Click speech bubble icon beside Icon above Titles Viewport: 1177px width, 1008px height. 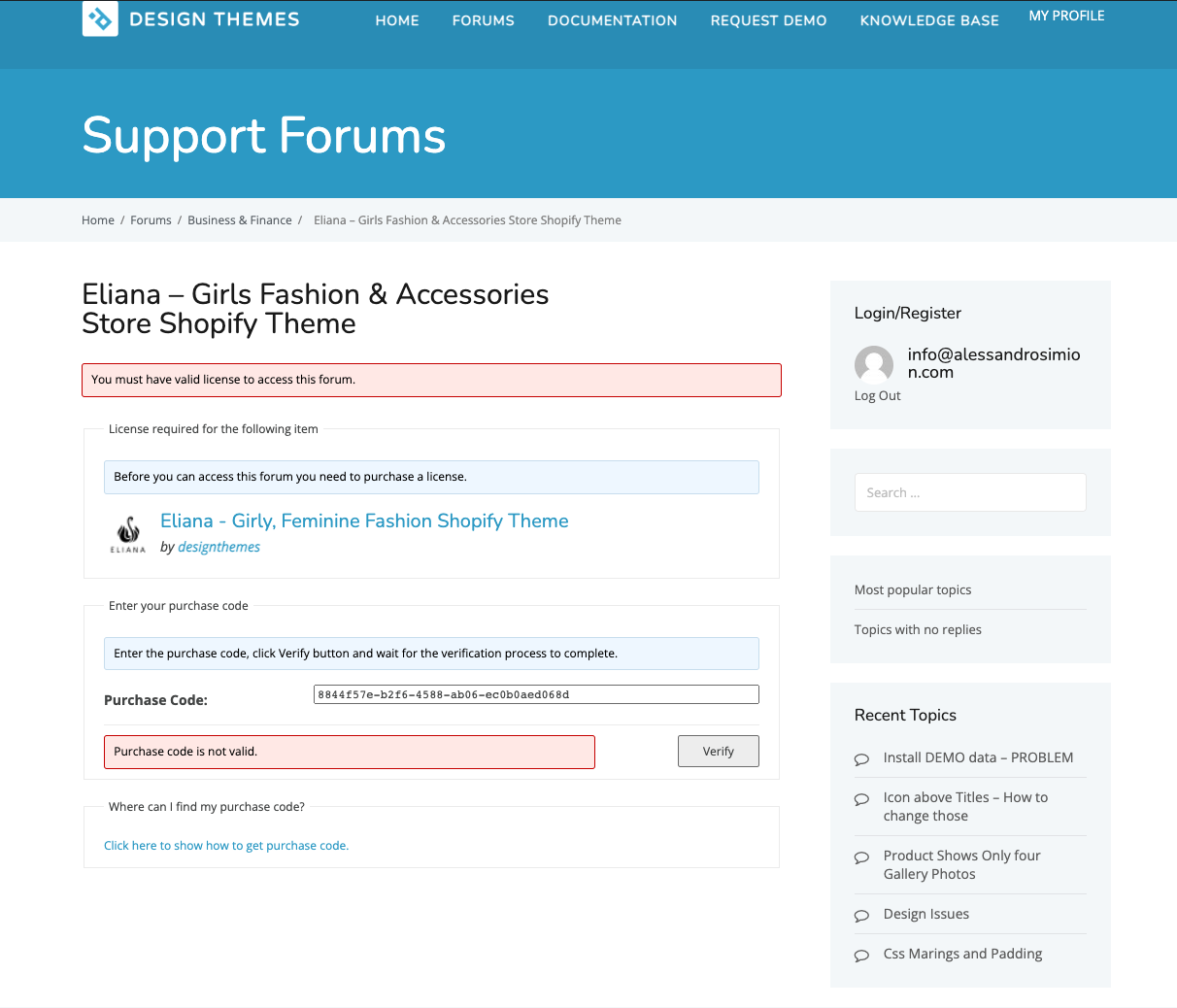[x=861, y=799]
